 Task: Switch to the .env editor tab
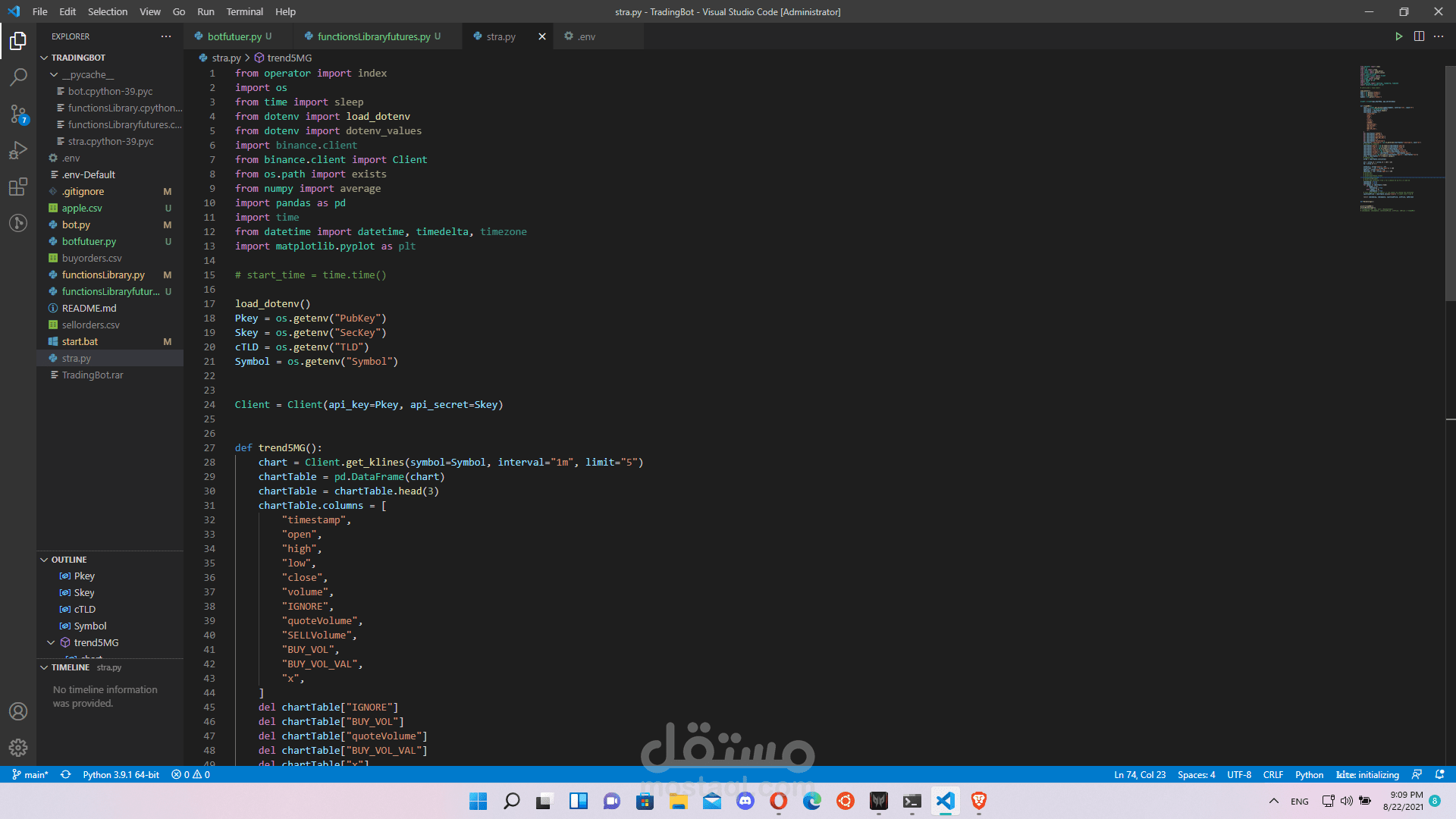[x=599, y=36]
